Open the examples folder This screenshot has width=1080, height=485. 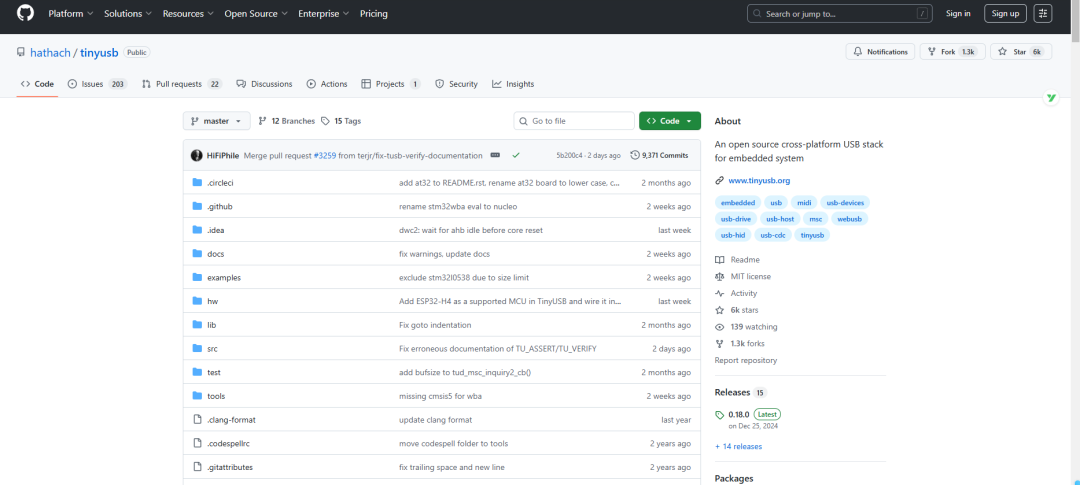(224, 278)
